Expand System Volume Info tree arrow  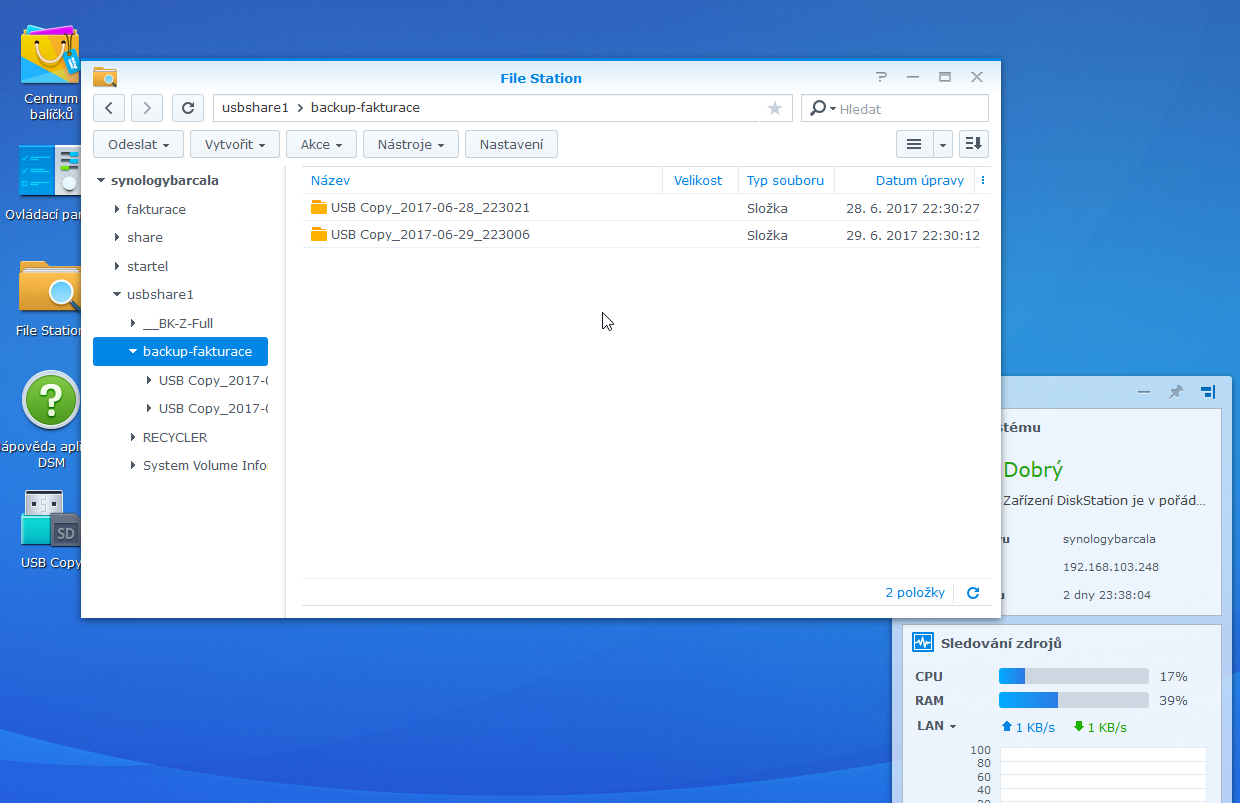pos(133,466)
